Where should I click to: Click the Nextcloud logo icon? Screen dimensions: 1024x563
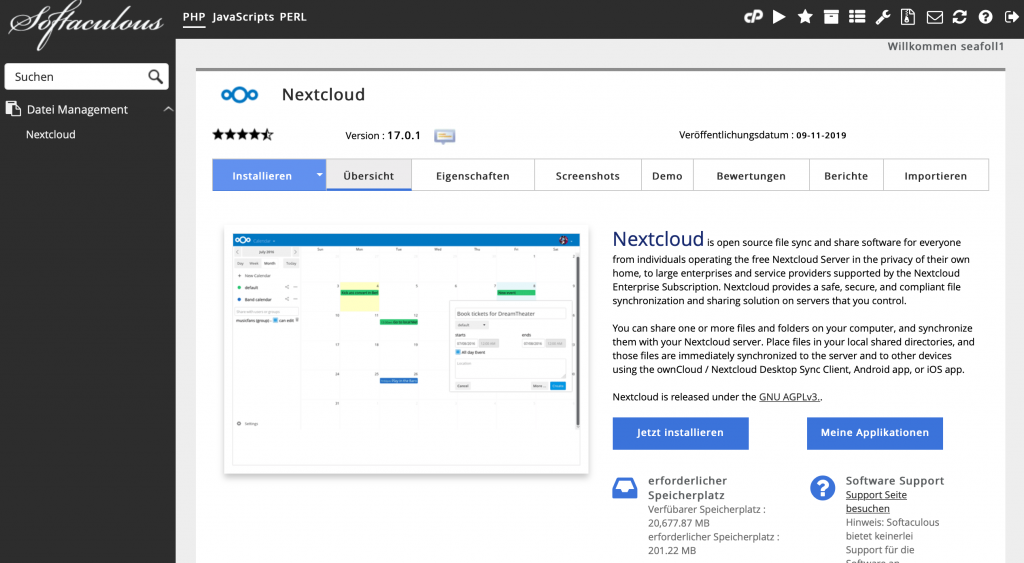click(x=239, y=95)
